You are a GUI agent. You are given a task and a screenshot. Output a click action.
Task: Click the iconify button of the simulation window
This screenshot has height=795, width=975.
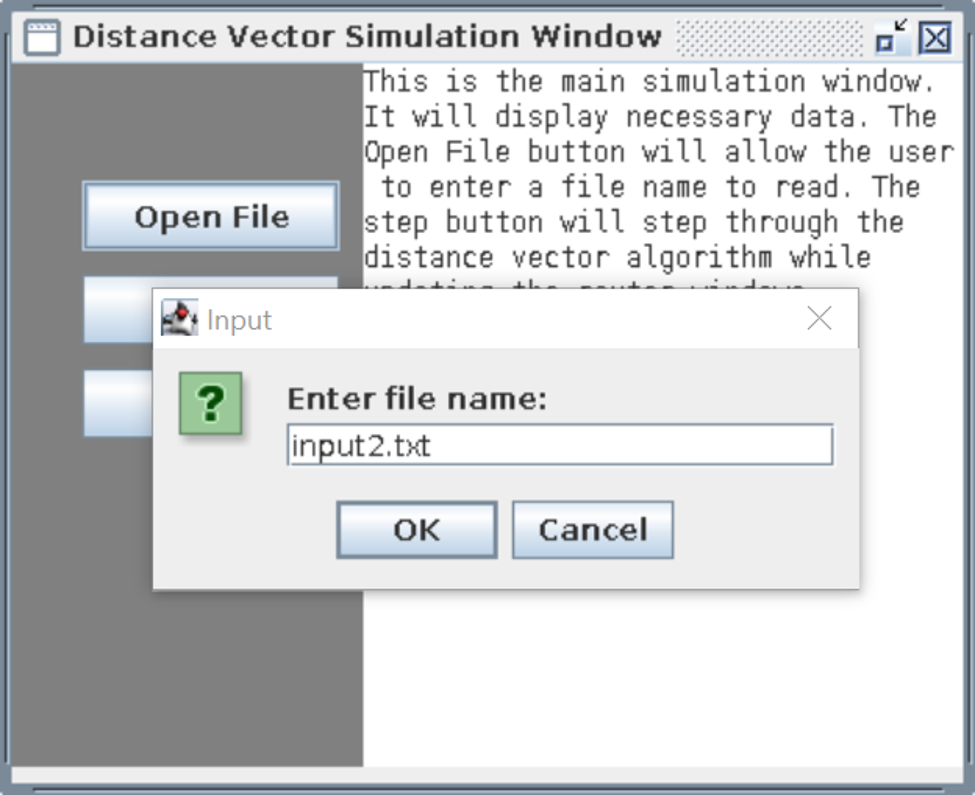point(889,38)
